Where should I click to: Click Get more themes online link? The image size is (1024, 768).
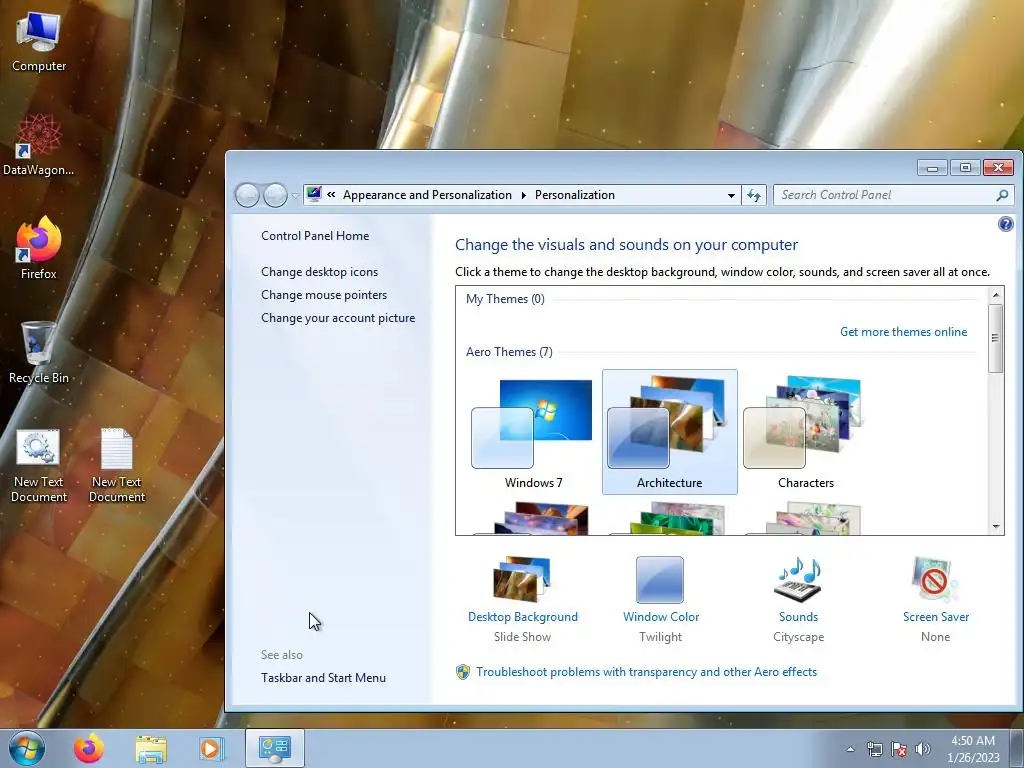click(903, 332)
